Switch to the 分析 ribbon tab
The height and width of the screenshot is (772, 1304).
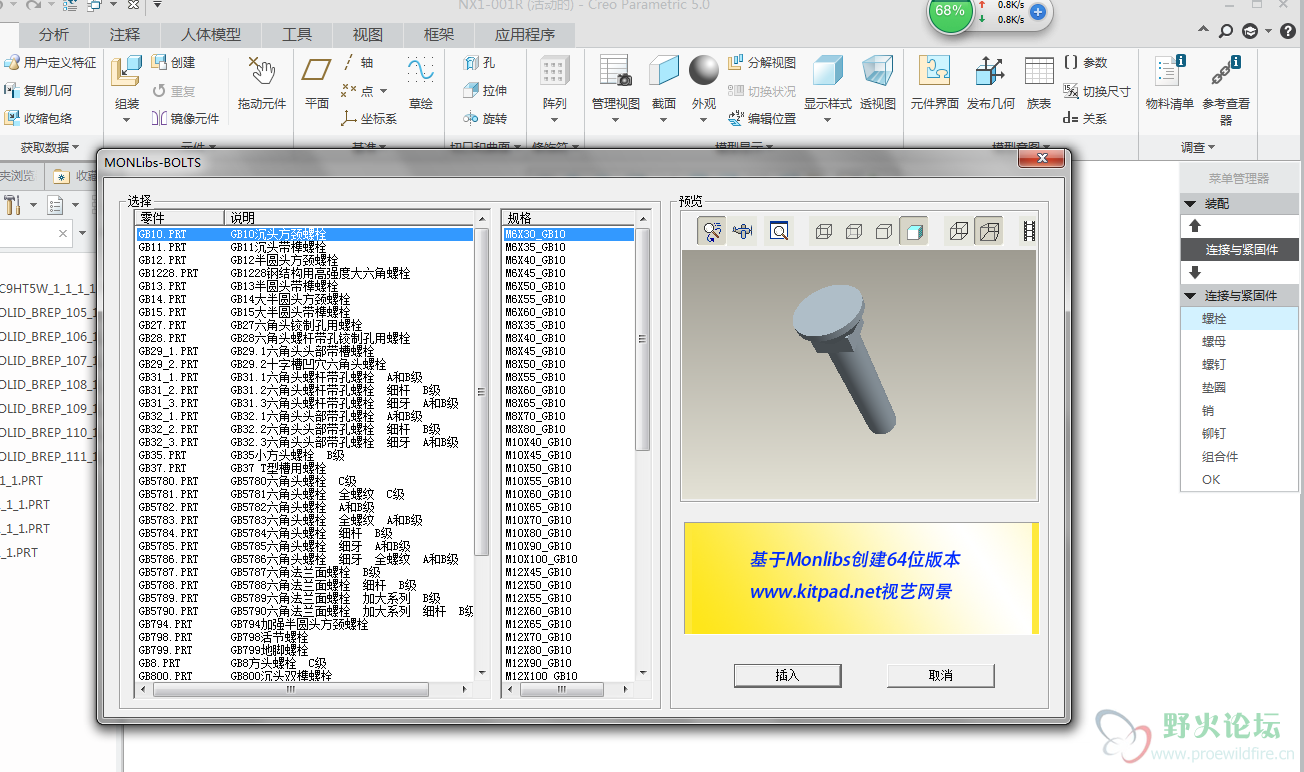point(54,34)
